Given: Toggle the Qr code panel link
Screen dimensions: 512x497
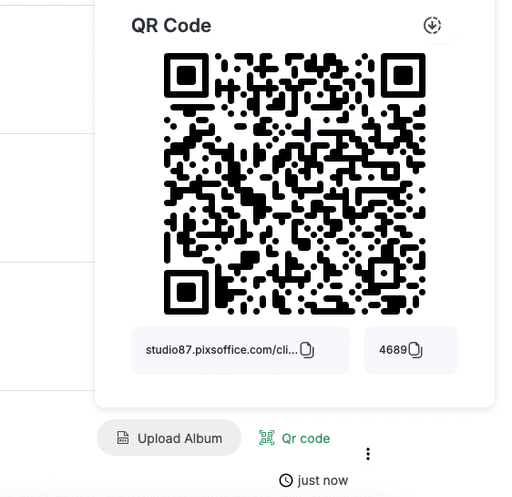Looking at the screenshot, I should [306, 438].
